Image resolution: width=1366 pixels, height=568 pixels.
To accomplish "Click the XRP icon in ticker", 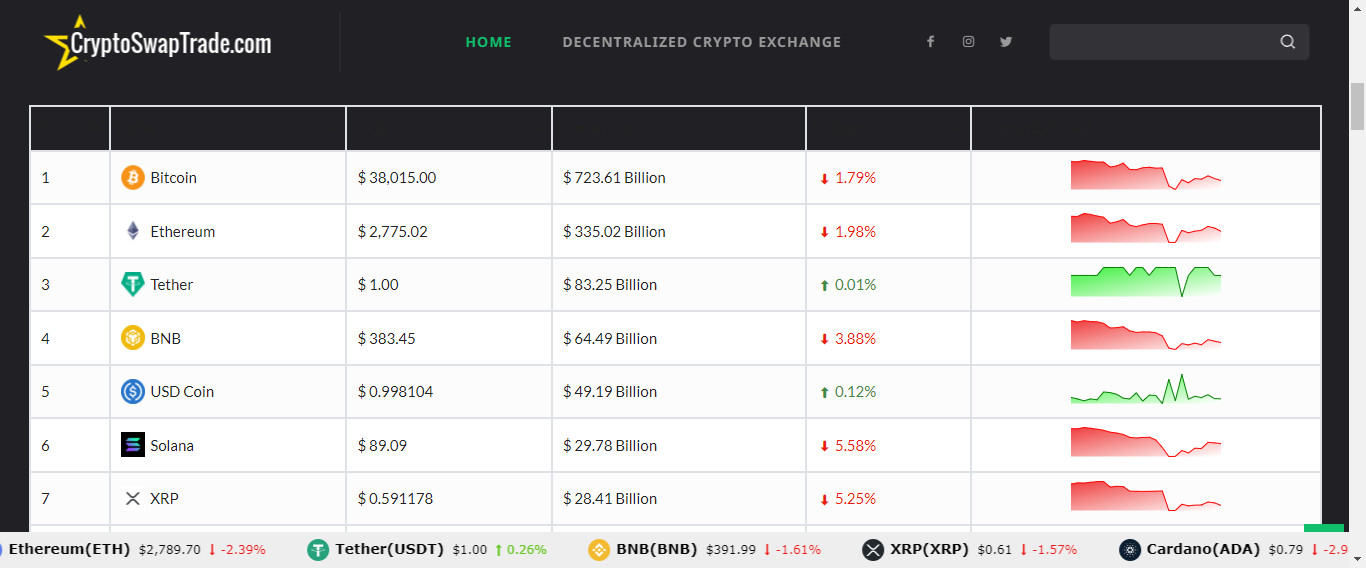I will [873, 549].
